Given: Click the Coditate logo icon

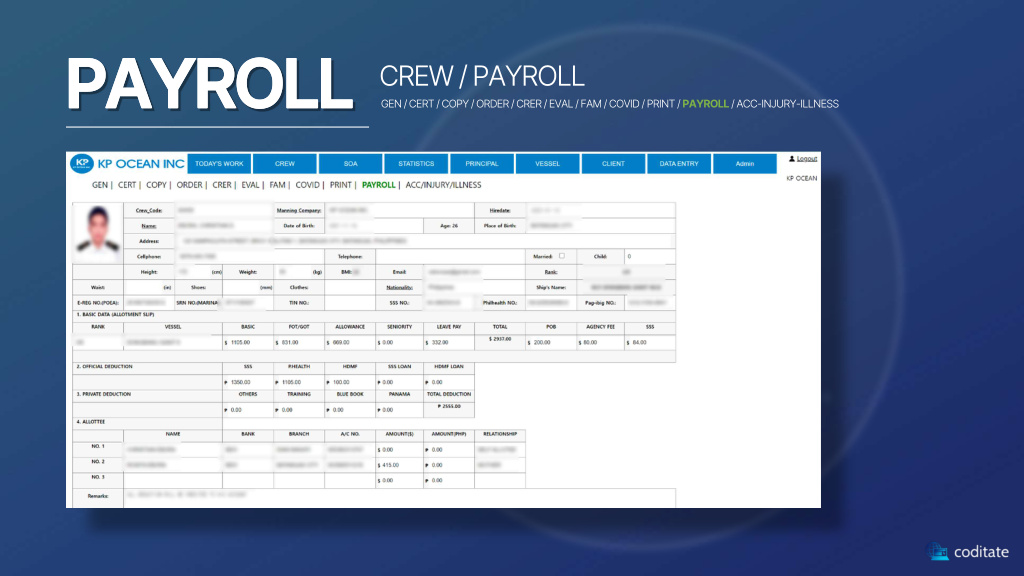Looking at the screenshot, I should click(x=938, y=552).
